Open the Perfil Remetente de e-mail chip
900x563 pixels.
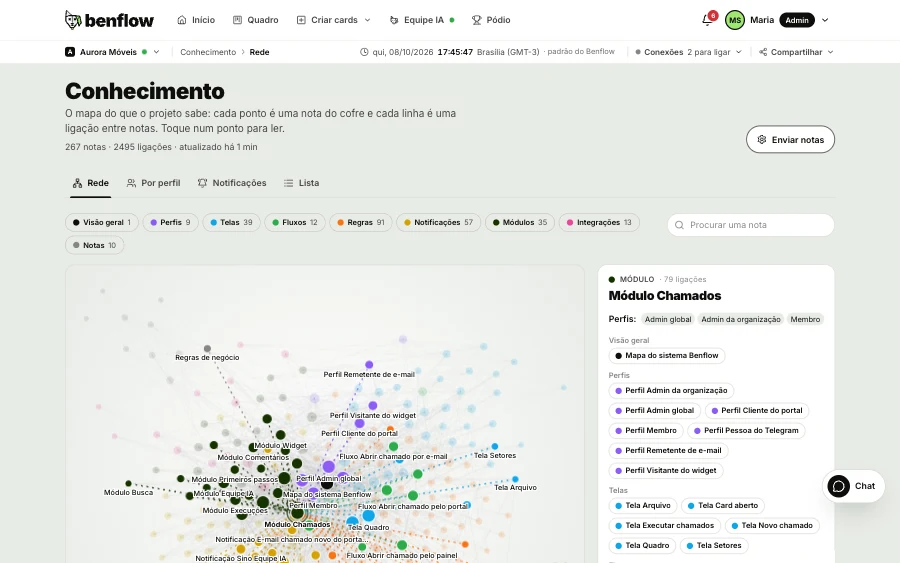(x=669, y=451)
